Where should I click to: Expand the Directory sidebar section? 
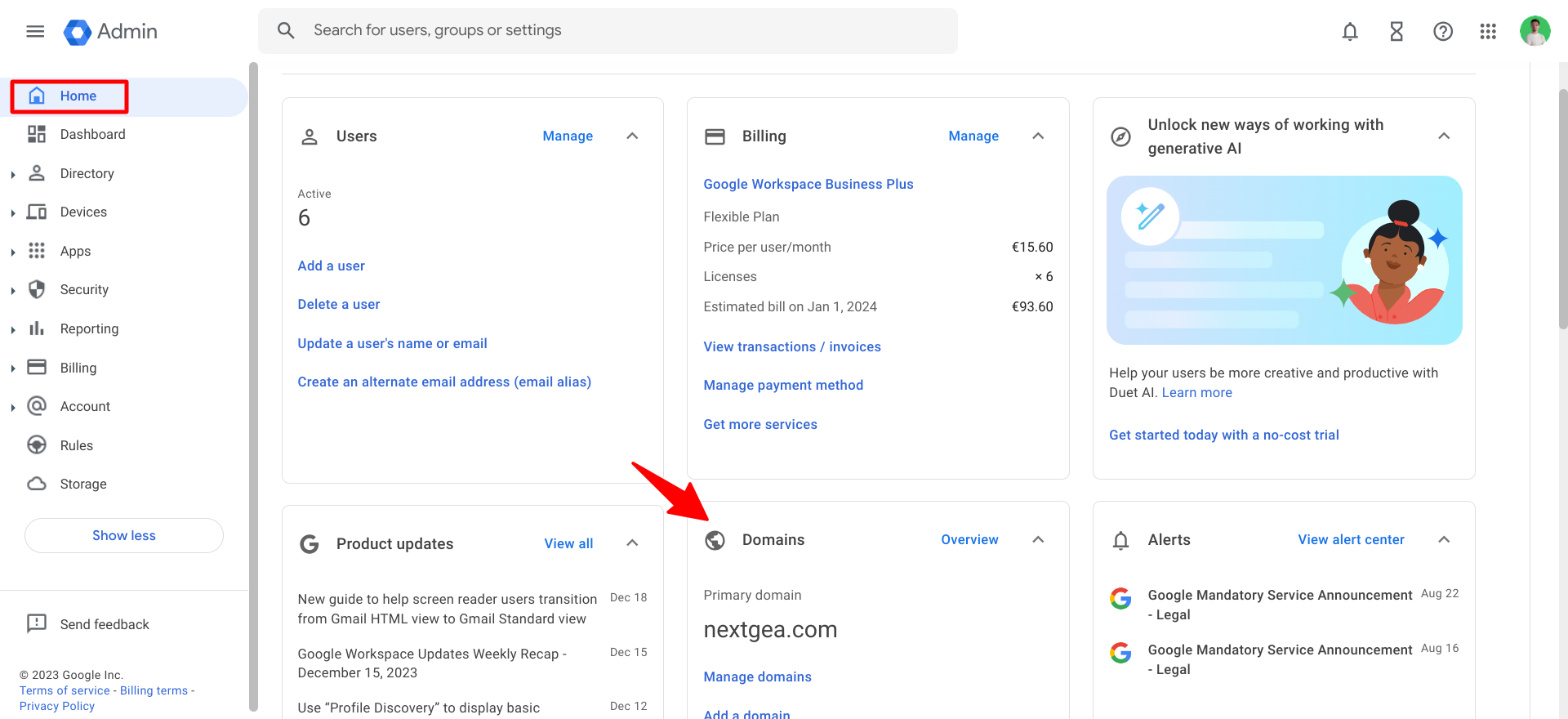tap(13, 174)
